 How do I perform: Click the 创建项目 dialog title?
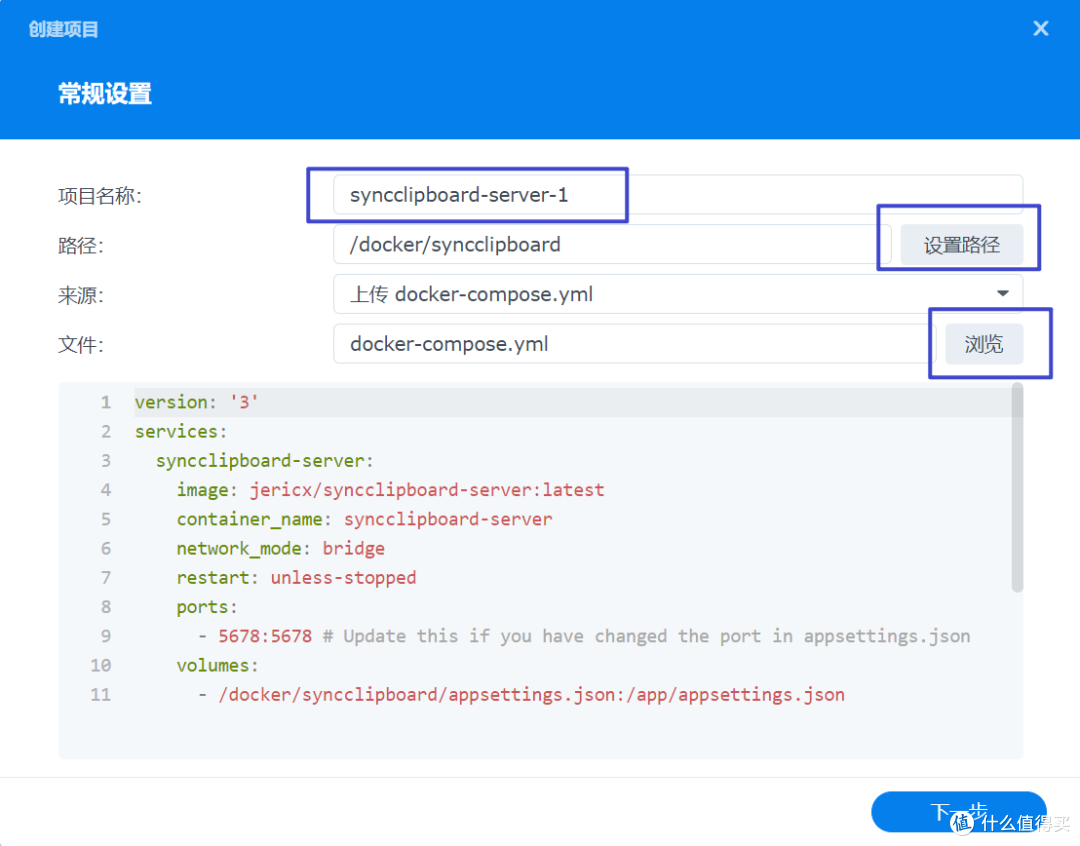point(63,29)
